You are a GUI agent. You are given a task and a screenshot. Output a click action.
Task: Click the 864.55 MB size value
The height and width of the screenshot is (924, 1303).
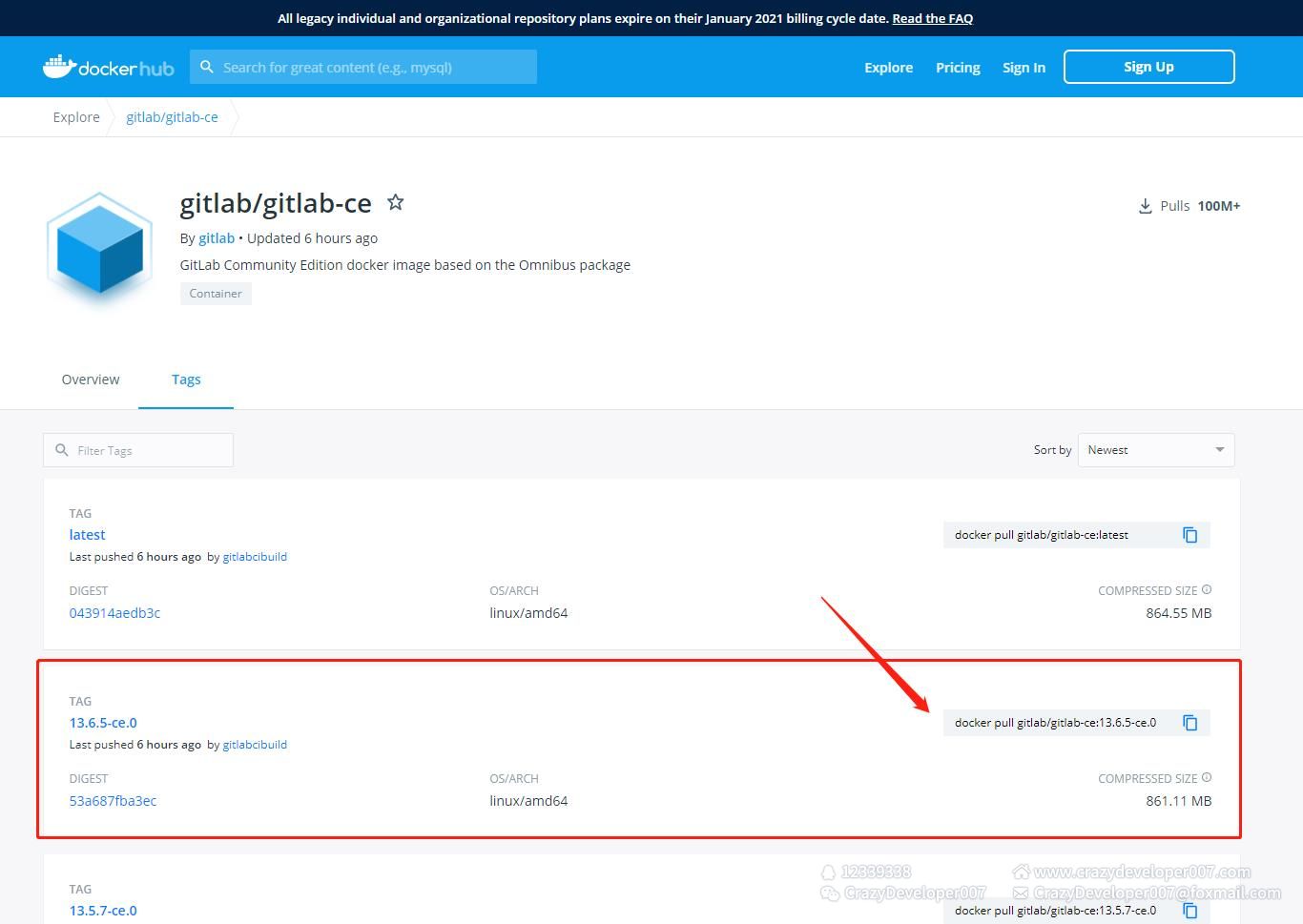pos(1179,613)
